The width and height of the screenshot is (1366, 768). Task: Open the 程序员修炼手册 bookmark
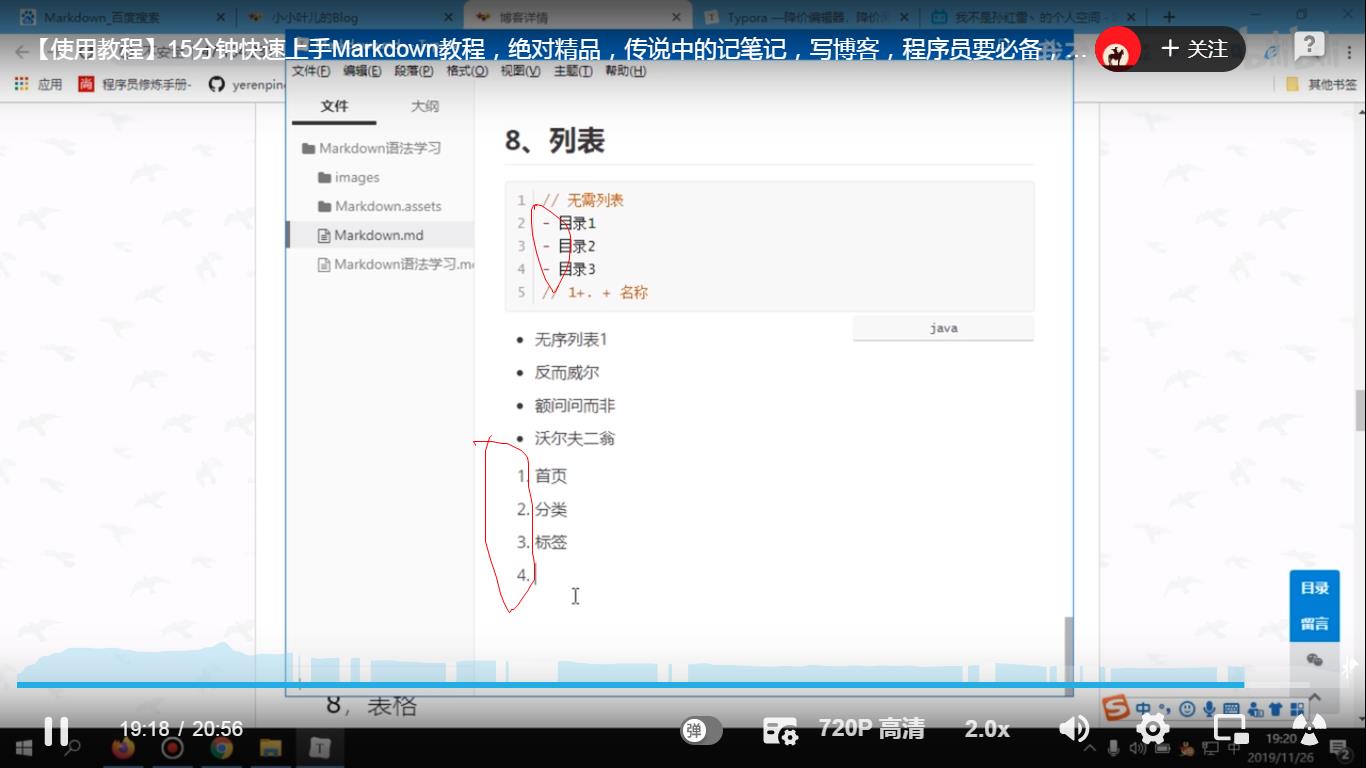pyautogui.click(x=136, y=84)
